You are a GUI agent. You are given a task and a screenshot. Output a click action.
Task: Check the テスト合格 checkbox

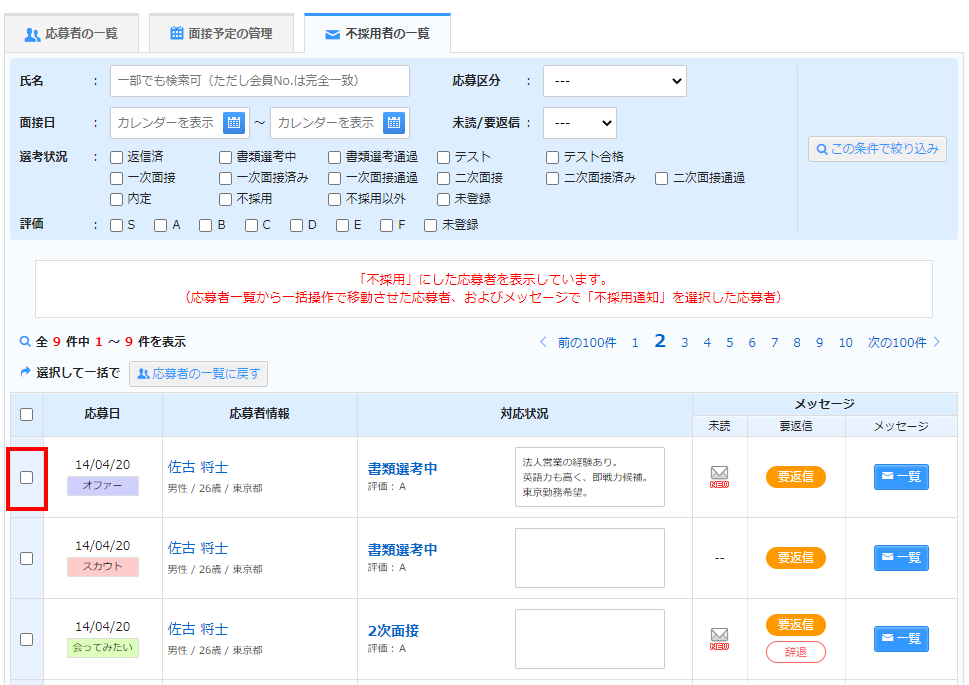[x=552, y=158]
